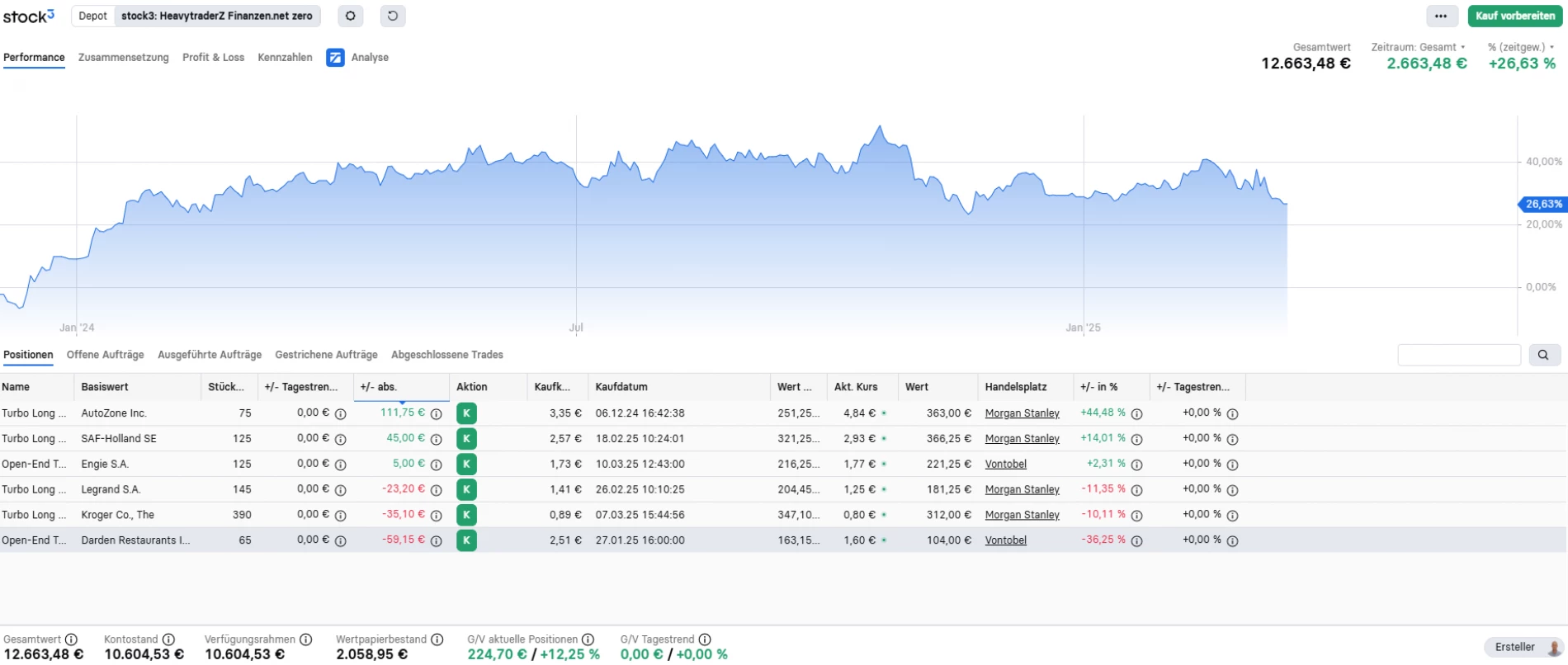The height and width of the screenshot is (665, 1568).
Task: Click info icon next to 111,75 € value
Action: pos(437,414)
